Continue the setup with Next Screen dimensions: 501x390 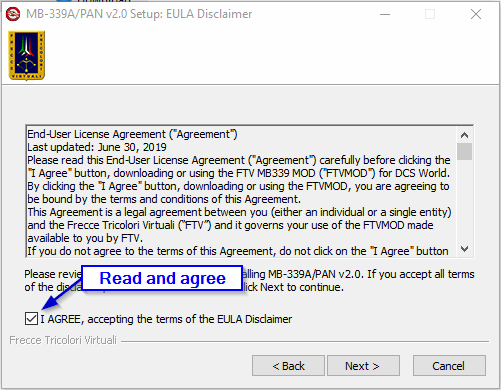pos(363,366)
